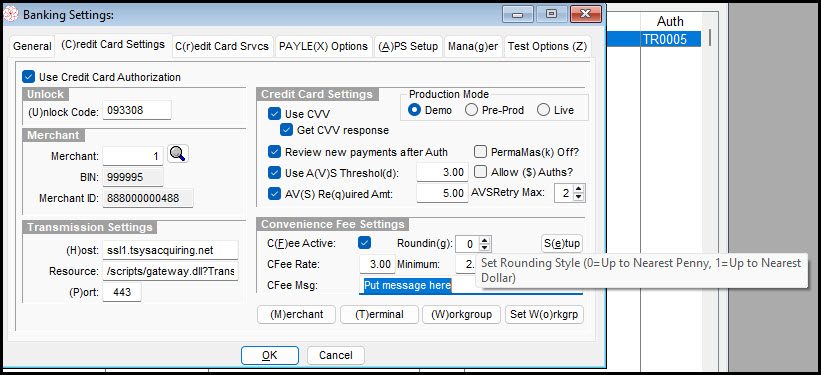Select the TR0005 Auth cell
821x375 pixels.
(671, 39)
